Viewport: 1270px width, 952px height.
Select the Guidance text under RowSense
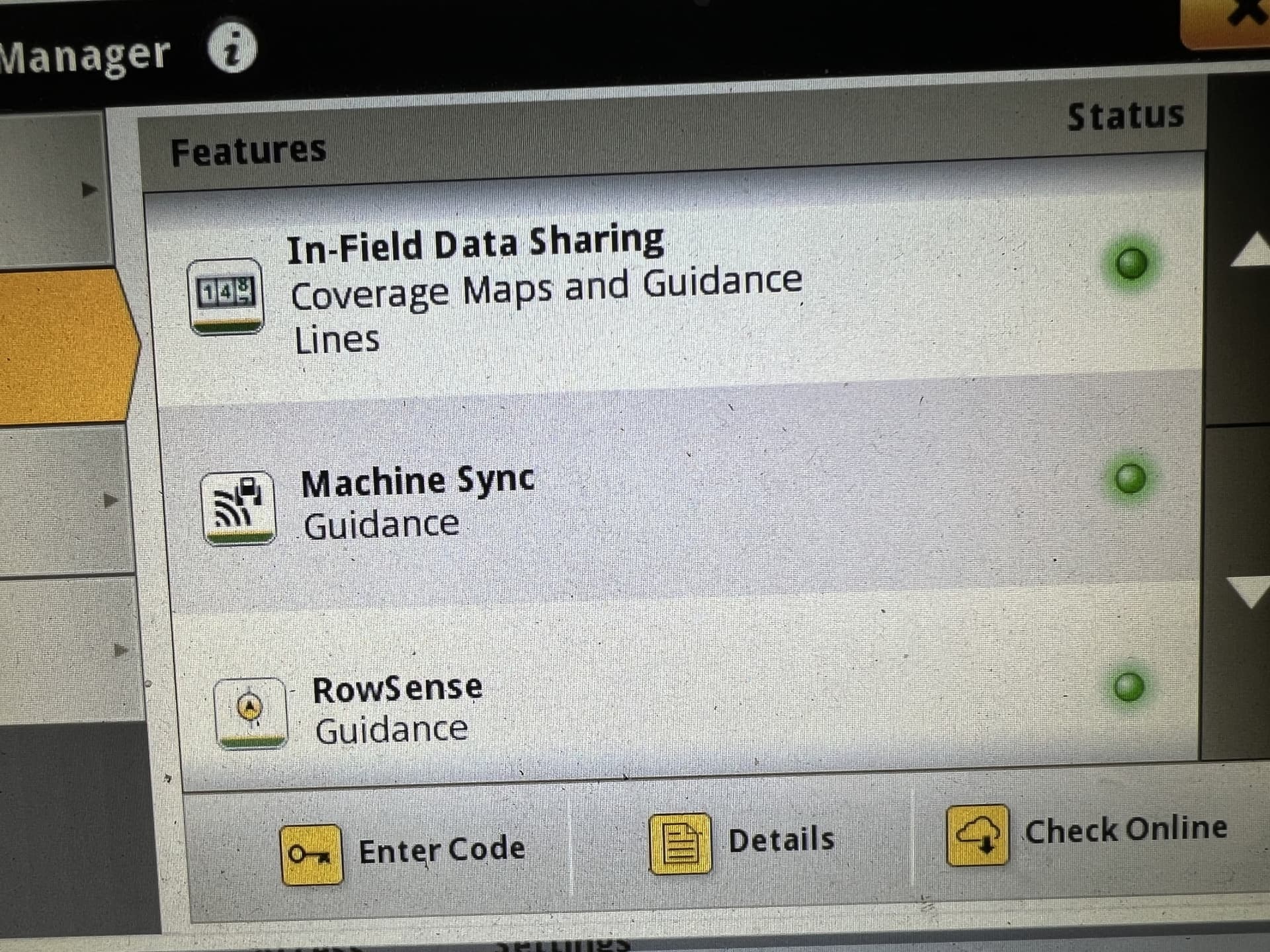[x=392, y=731]
